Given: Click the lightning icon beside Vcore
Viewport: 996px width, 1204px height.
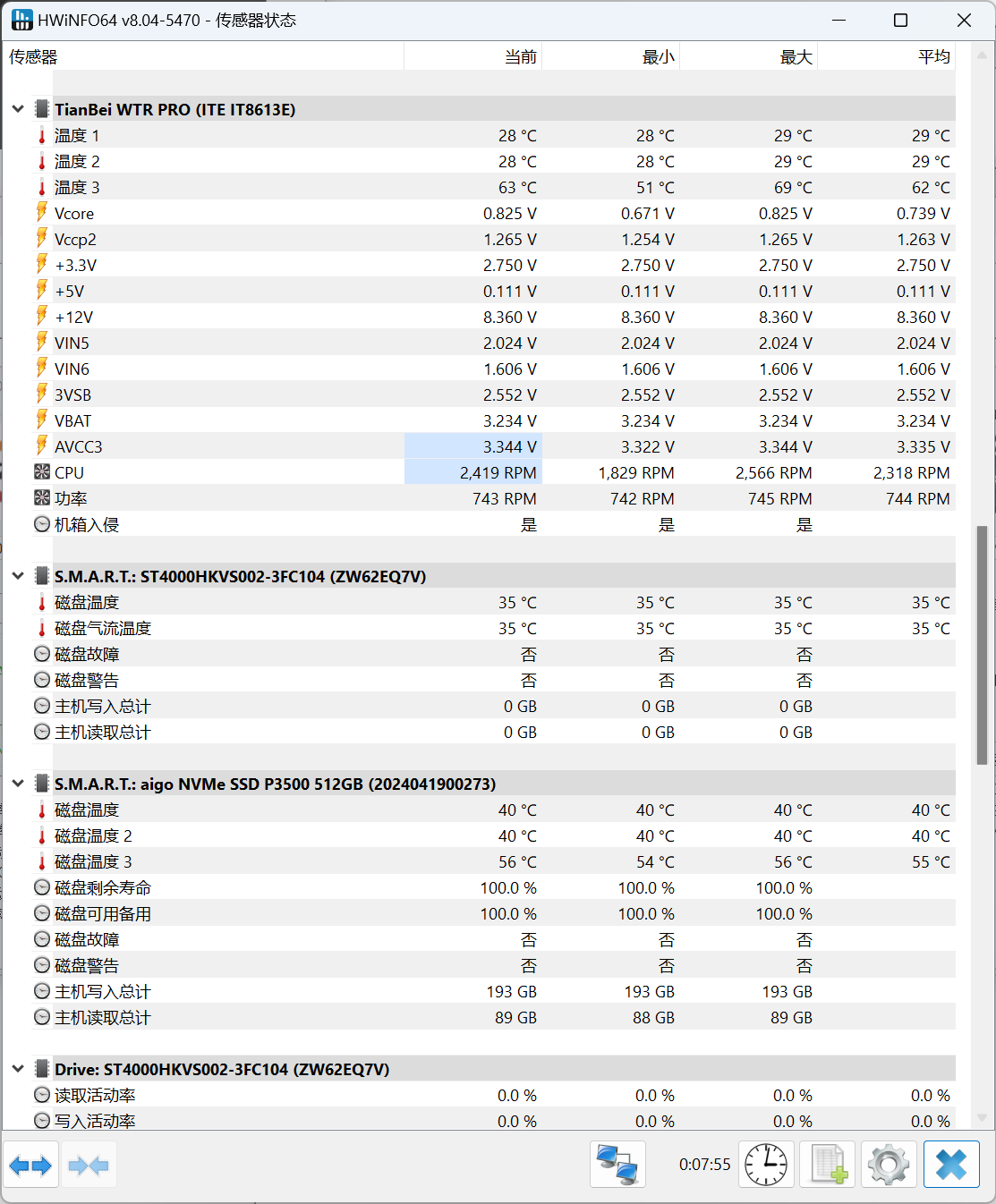Looking at the screenshot, I should tap(42, 213).
